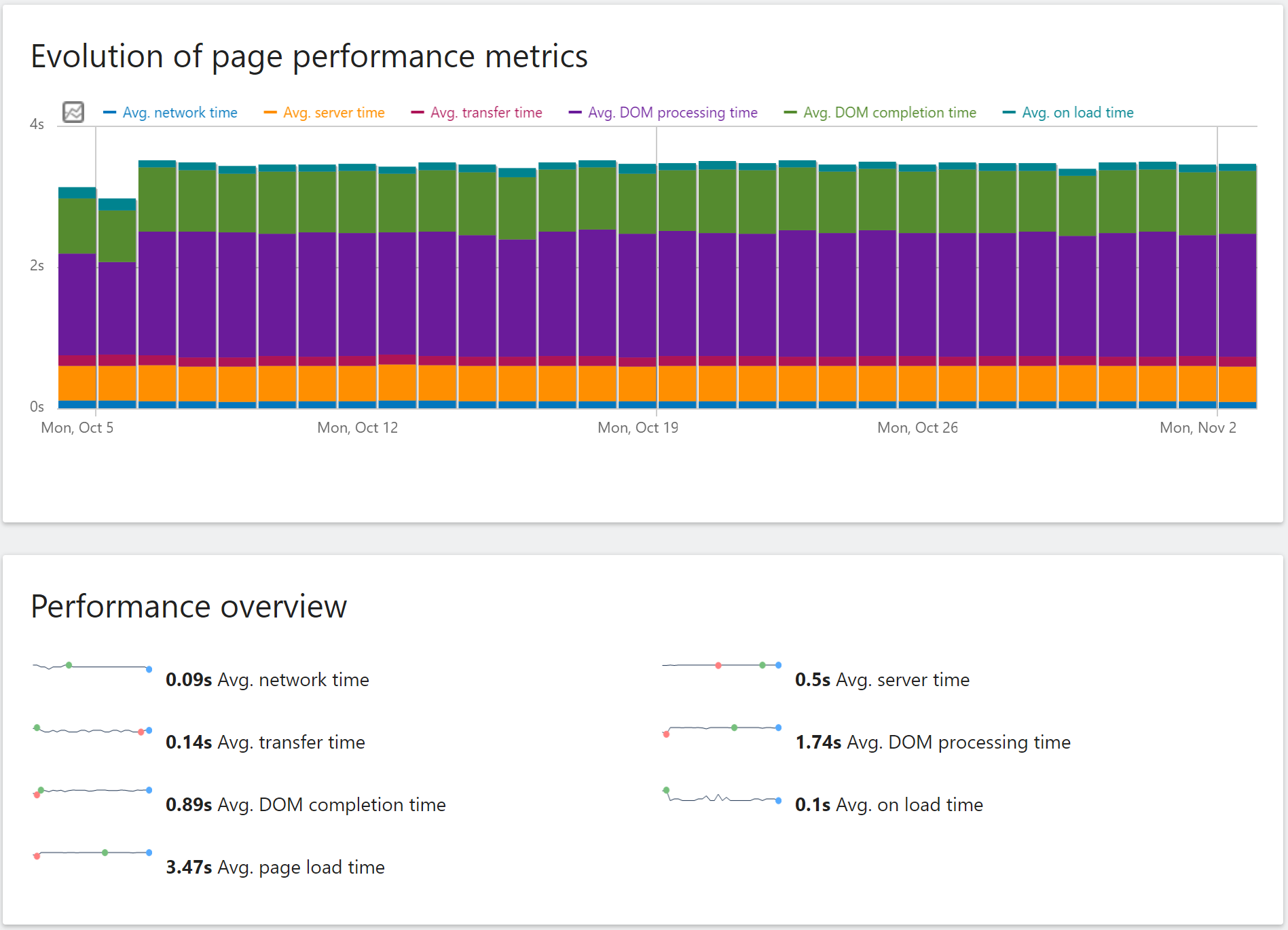Click the Avg. DOM completion time sparkline

click(92, 792)
